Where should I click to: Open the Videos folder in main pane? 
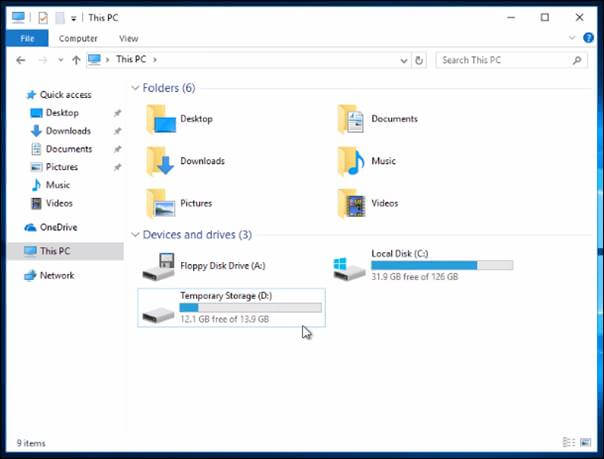(x=368, y=203)
